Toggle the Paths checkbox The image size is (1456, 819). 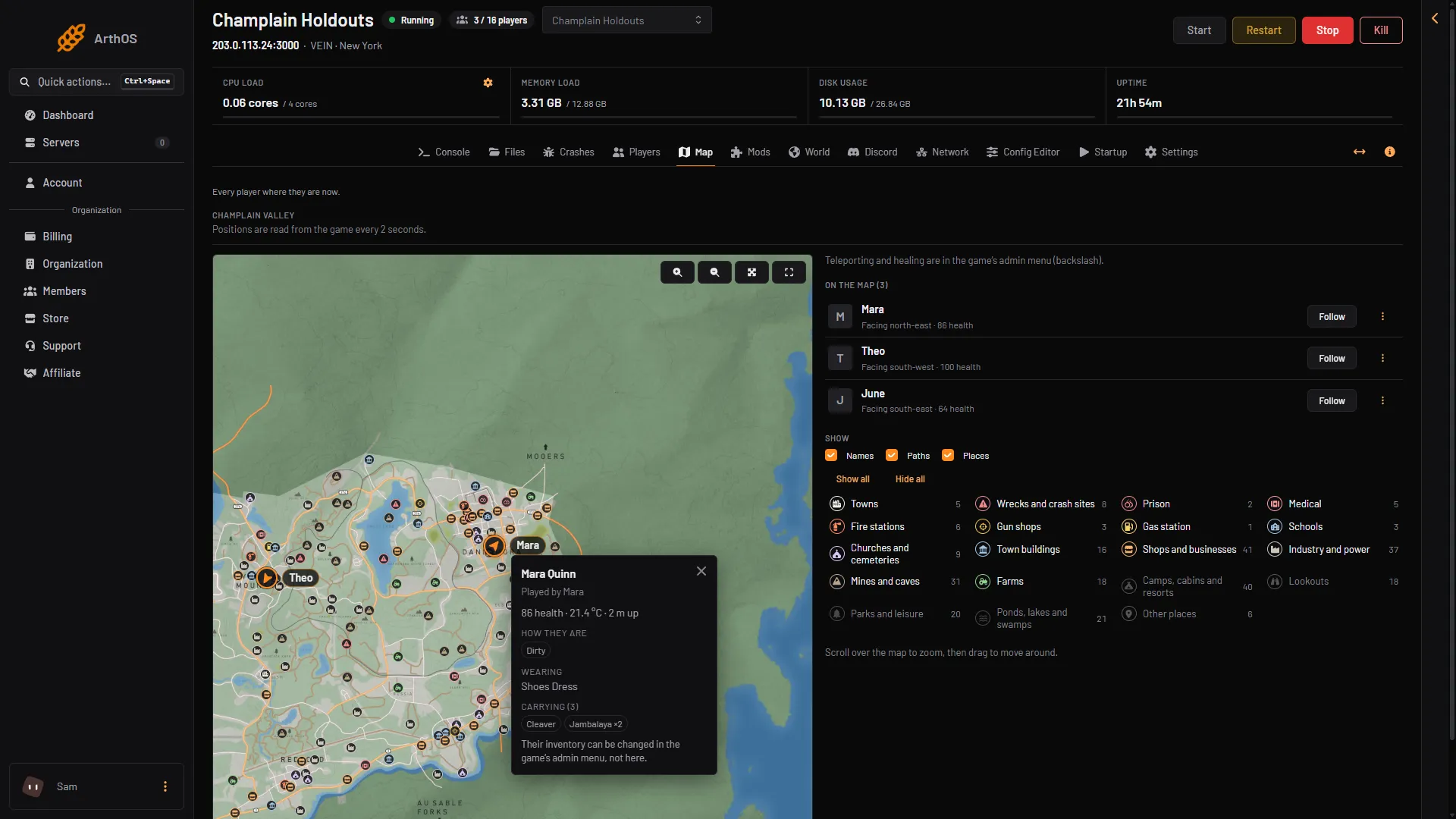[892, 455]
